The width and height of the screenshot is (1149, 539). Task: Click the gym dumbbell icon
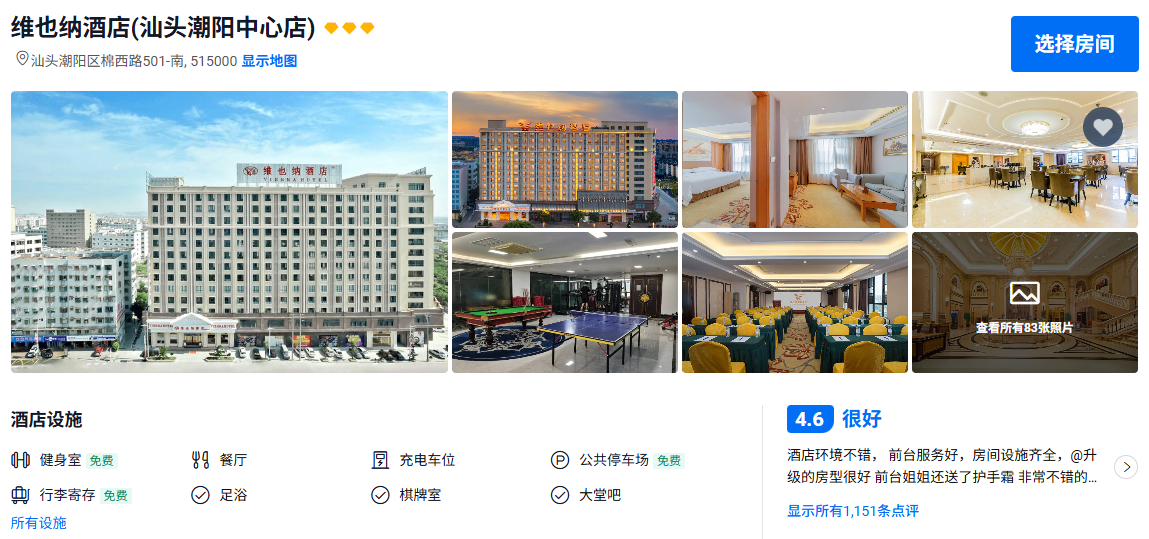click(21, 461)
